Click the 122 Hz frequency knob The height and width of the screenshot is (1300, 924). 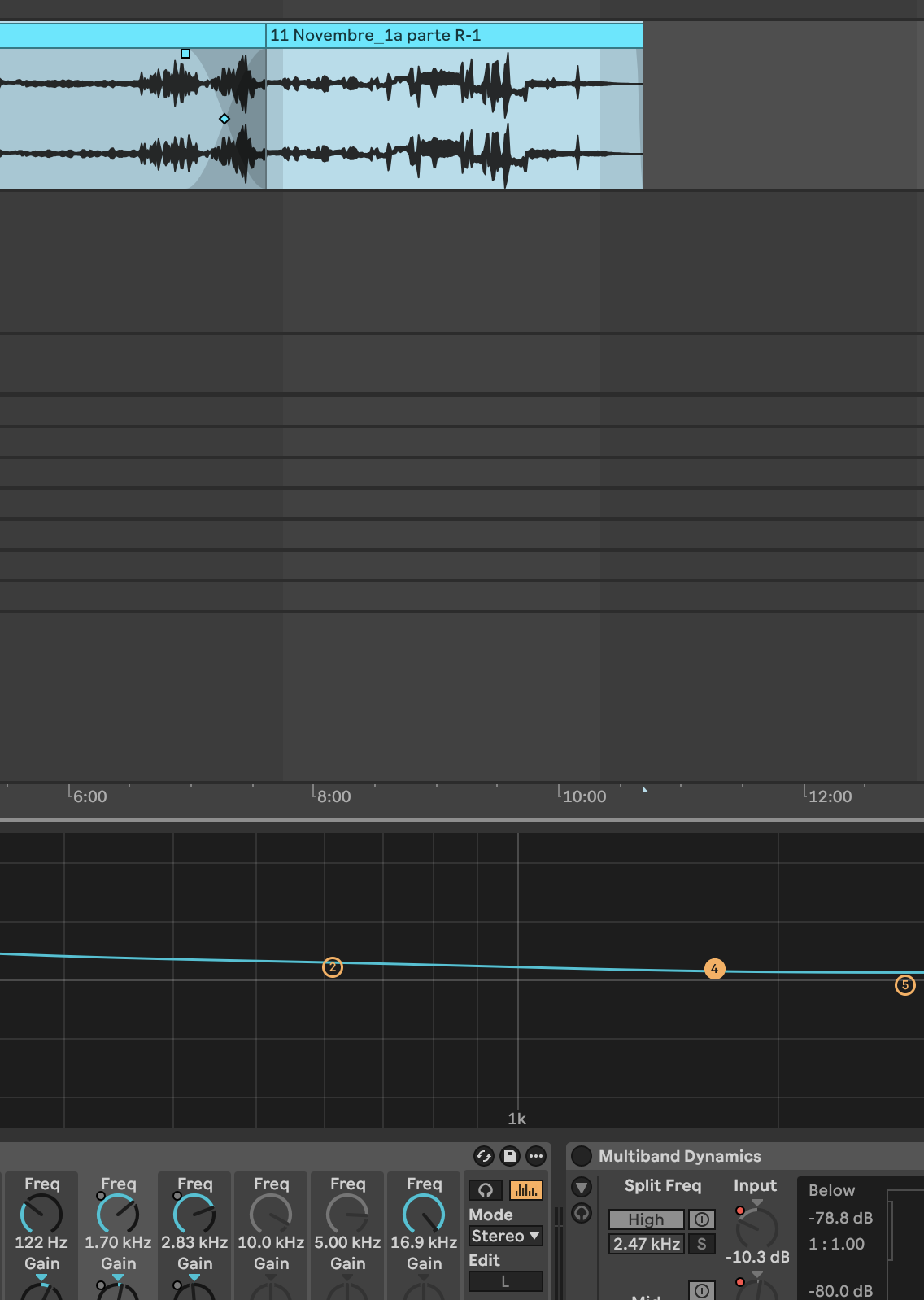point(41,1215)
